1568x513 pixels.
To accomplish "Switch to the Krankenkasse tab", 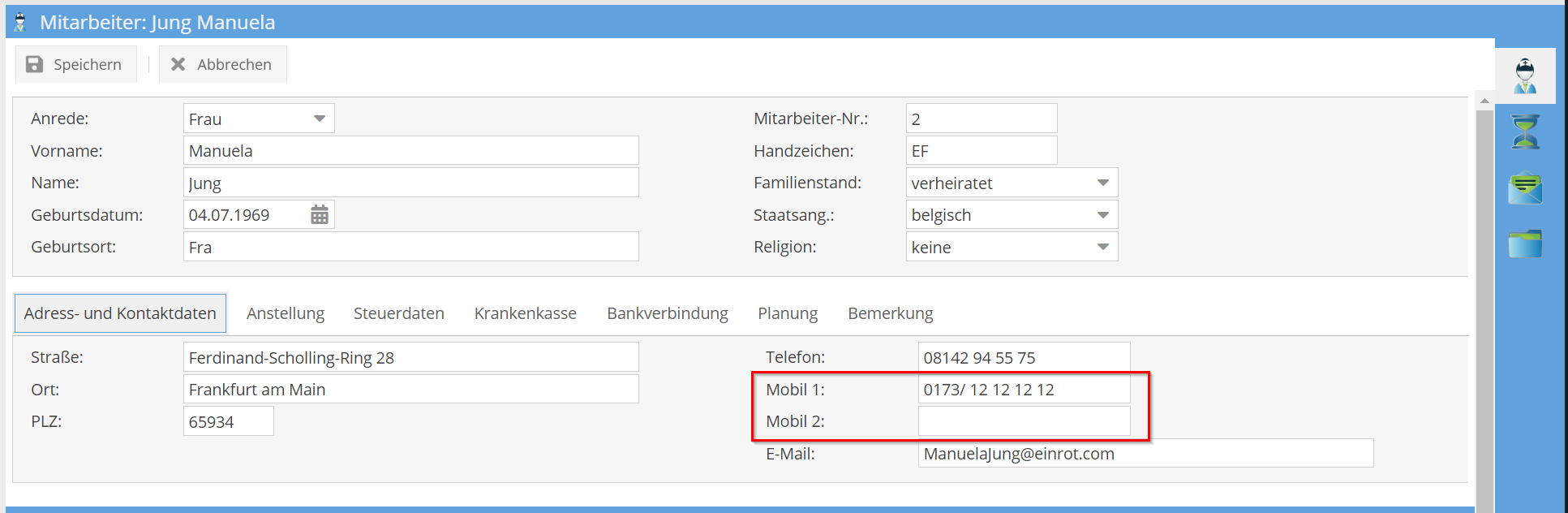I will tap(526, 313).
